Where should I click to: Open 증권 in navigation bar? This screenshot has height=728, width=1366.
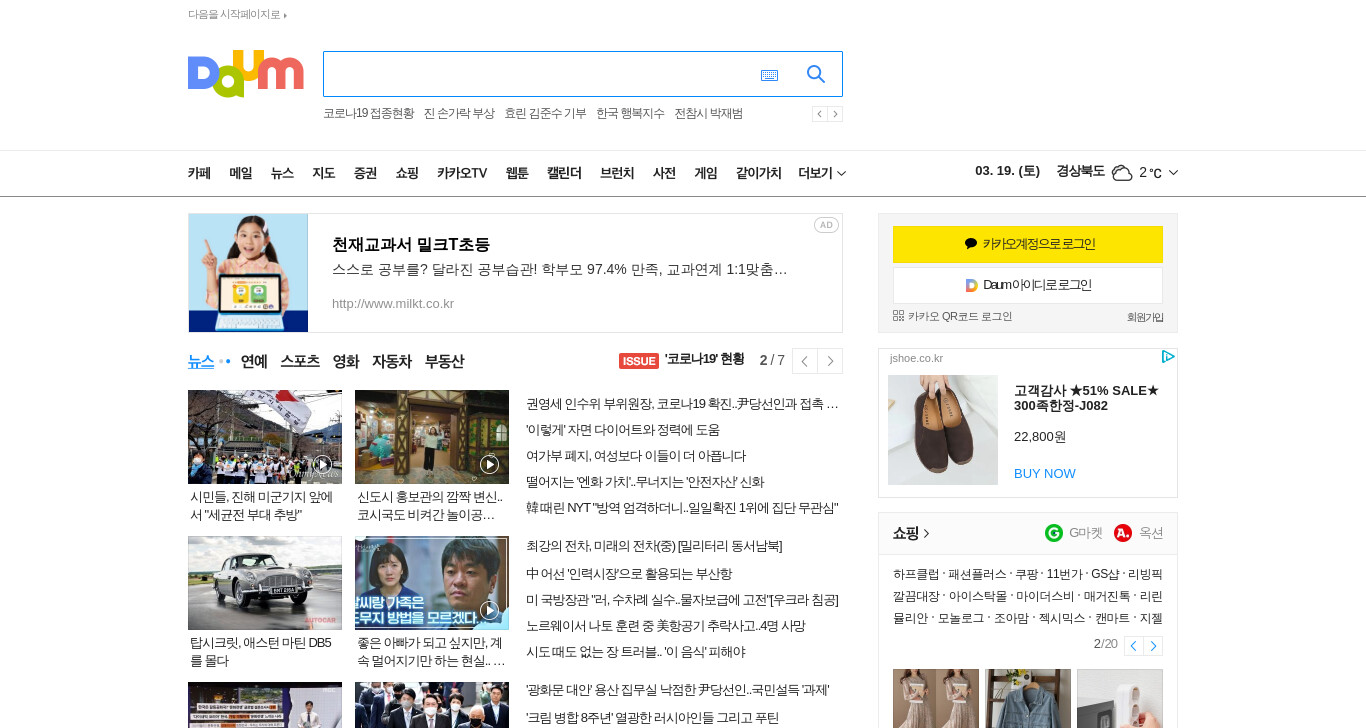pos(365,173)
